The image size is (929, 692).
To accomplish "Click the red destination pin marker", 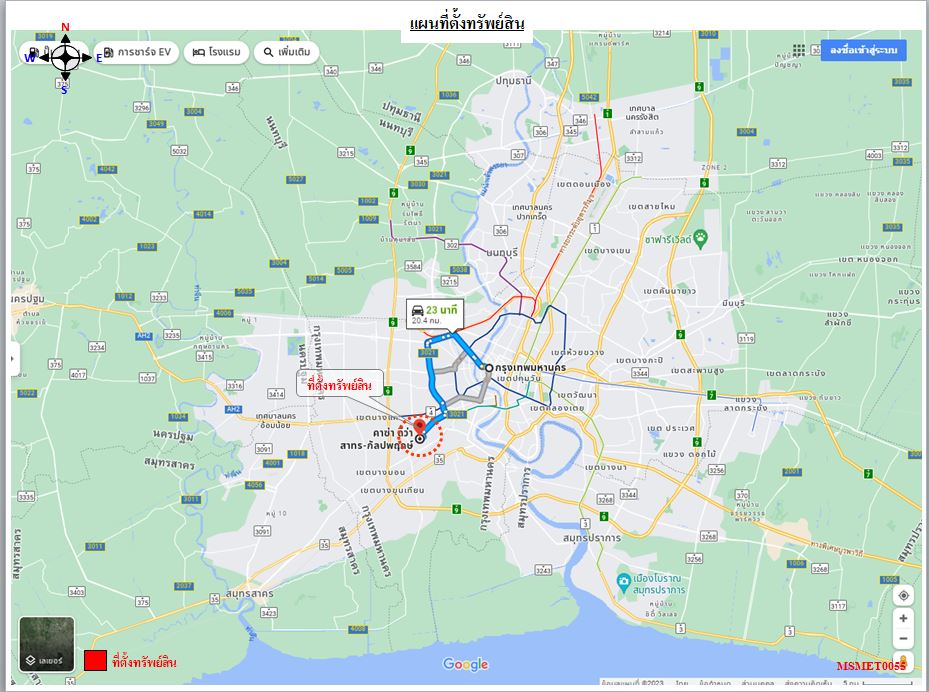I will pyautogui.click(x=419, y=426).
